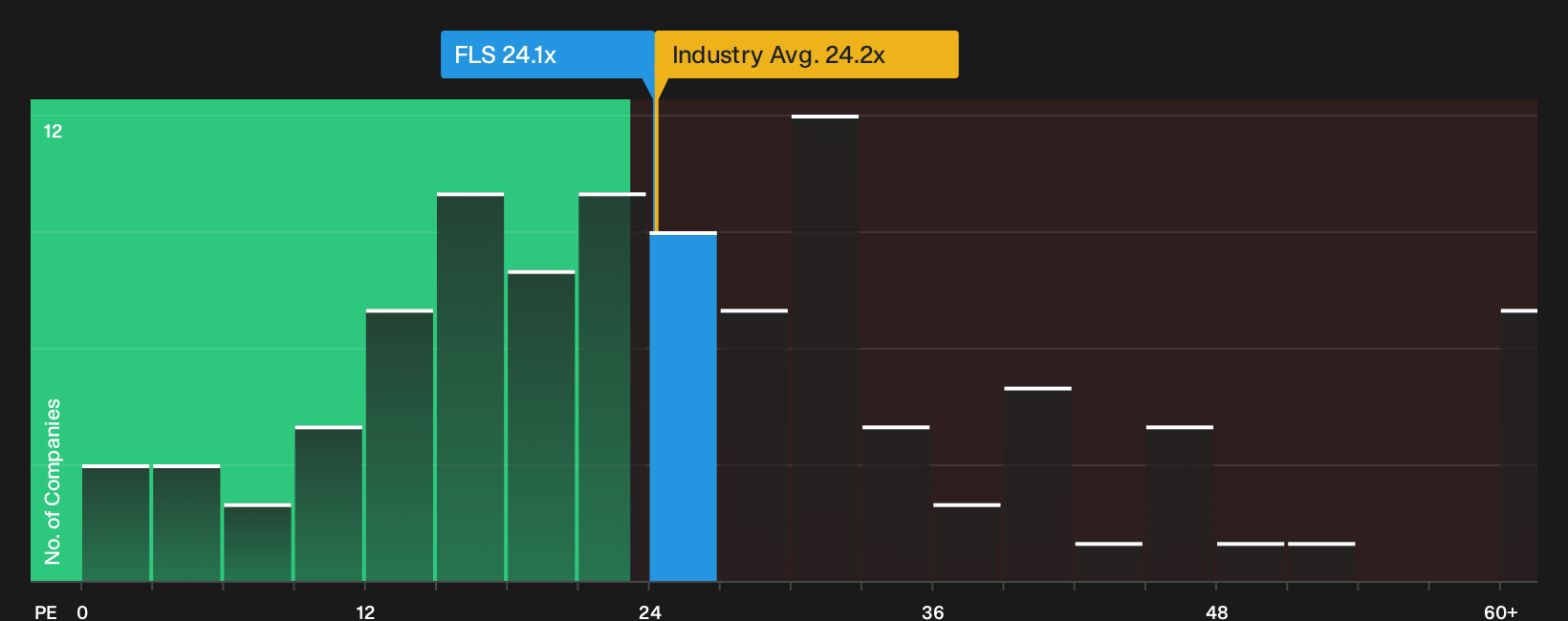
Task: Click the tiny bar for PE 51 to 54
Action: click(x=1321, y=562)
